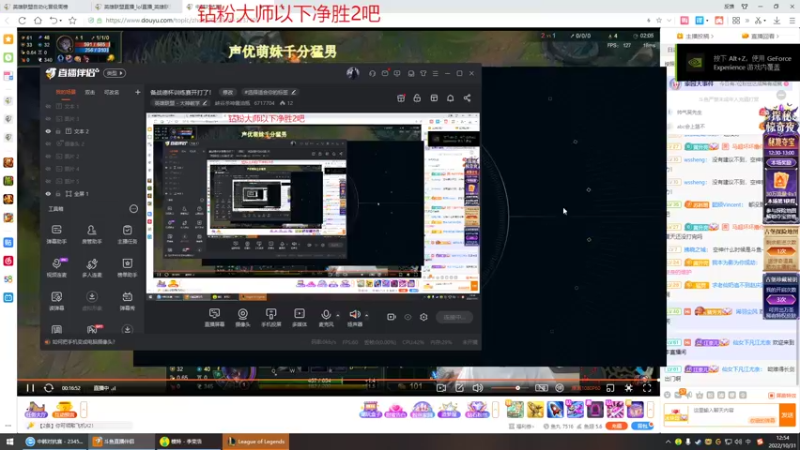Toggle the 文本 1 layer visibility eye

click(48, 106)
